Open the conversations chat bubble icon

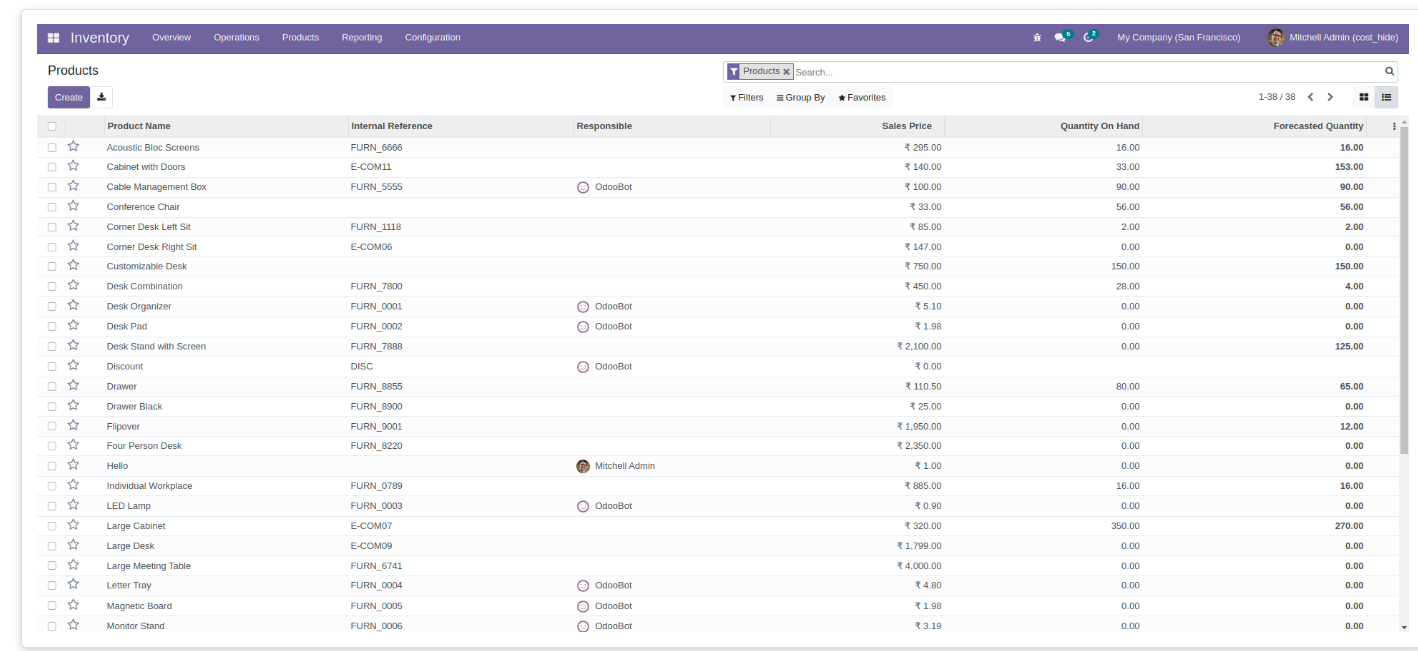tap(1061, 38)
